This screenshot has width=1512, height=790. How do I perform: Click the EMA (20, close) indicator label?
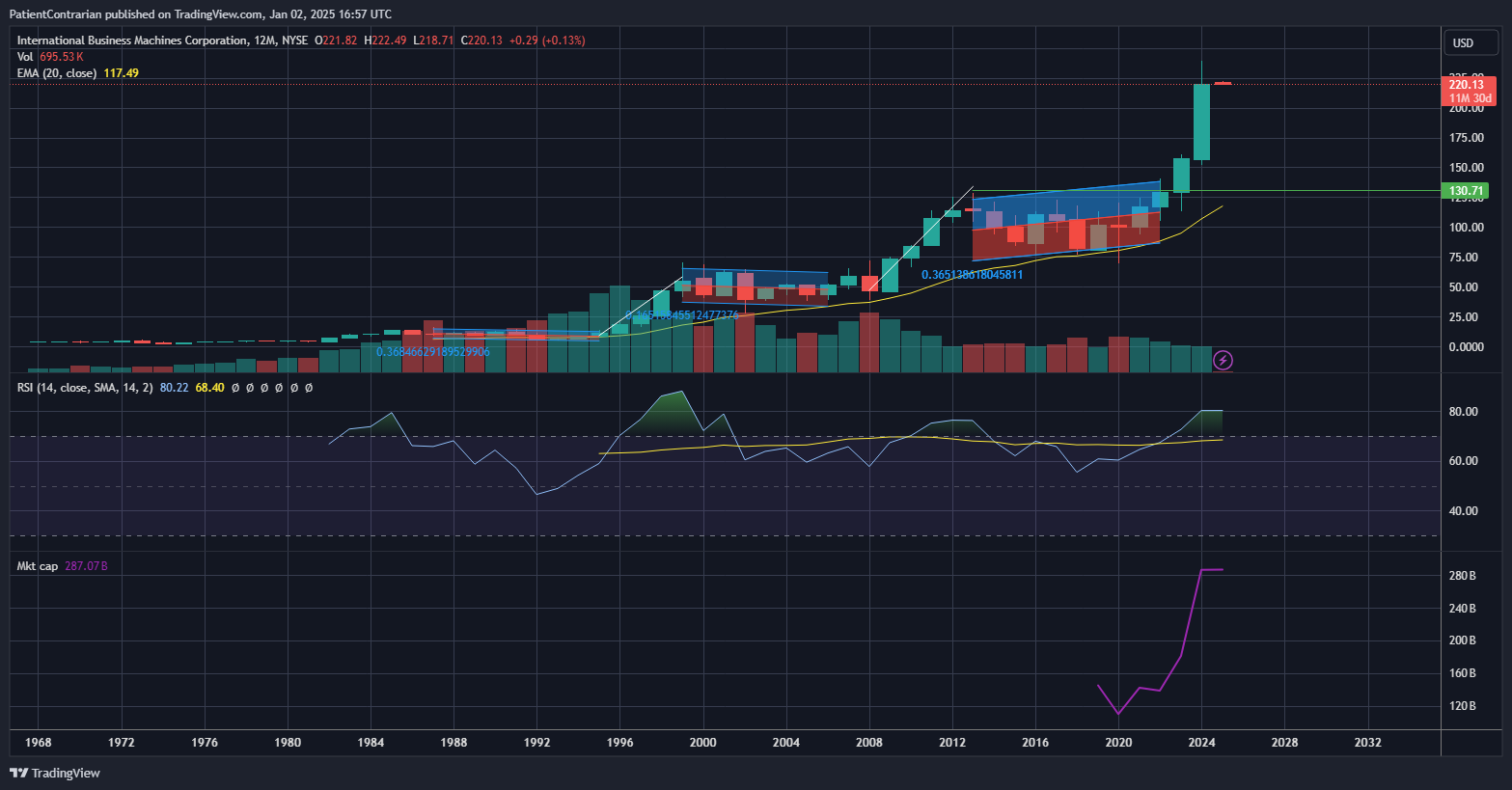57,73
